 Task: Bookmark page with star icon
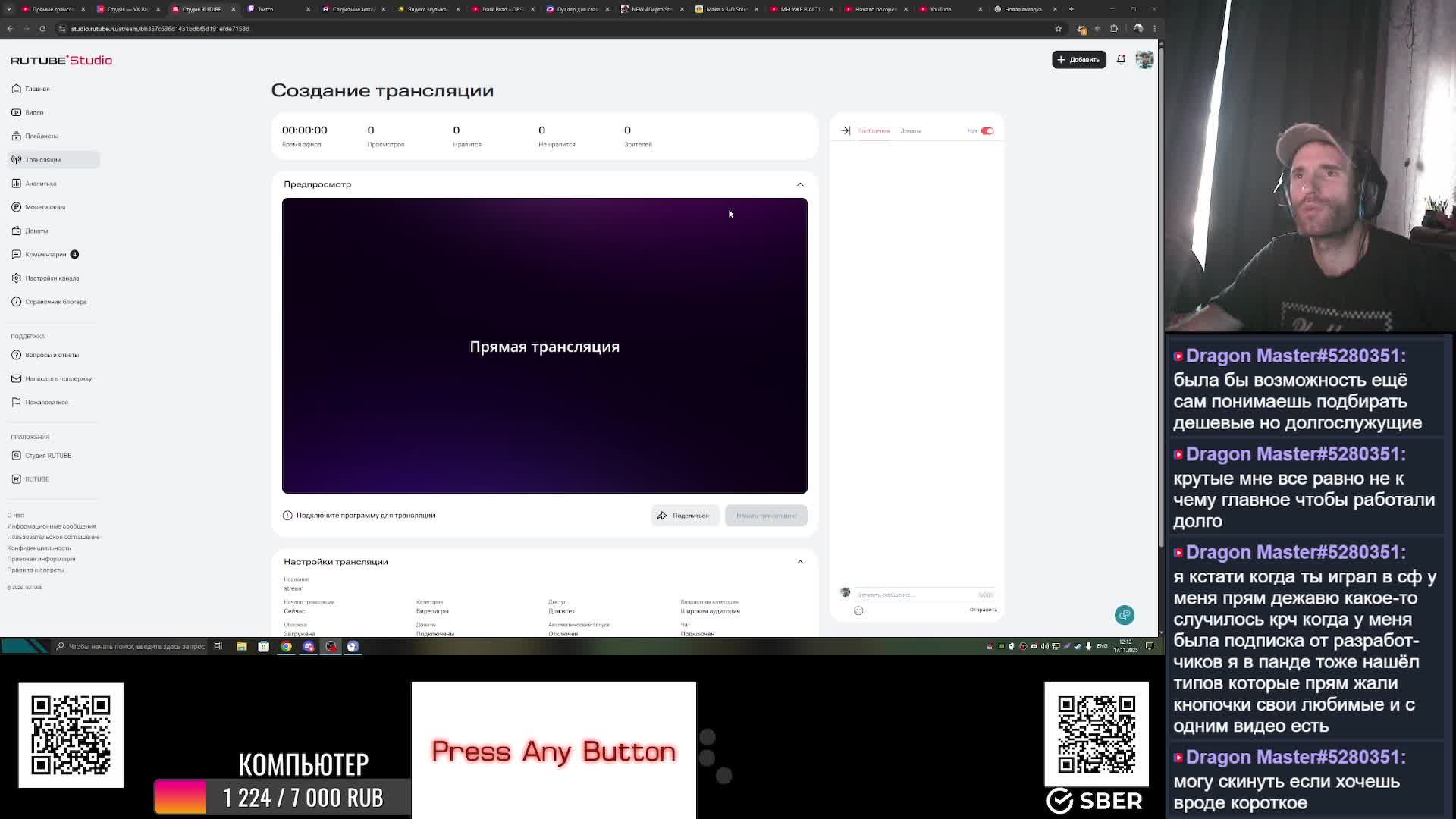click(x=1058, y=29)
